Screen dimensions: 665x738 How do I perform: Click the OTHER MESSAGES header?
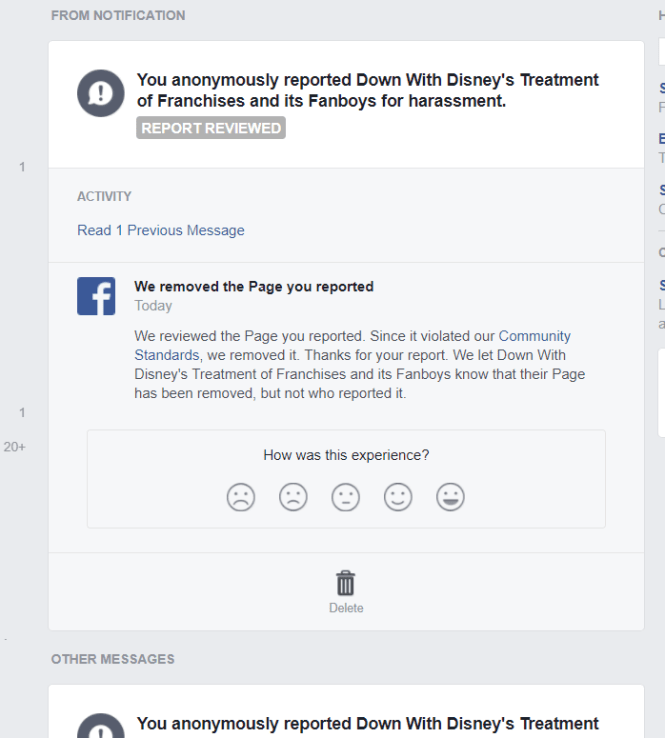point(113,659)
